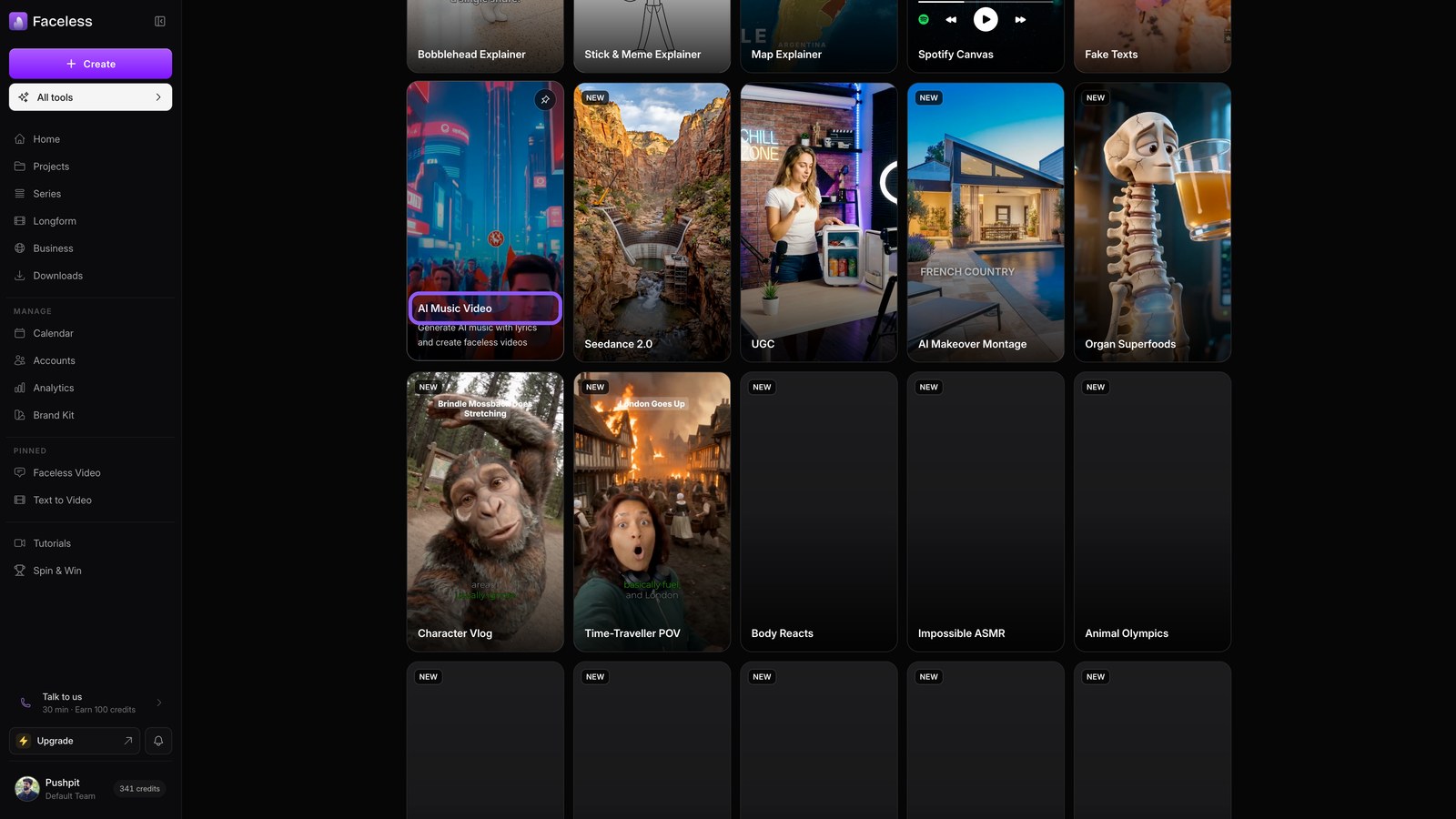The width and height of the screenshot is (1456, 819).
Task: Click the Brand Kit icon
Action: [20, 415]
